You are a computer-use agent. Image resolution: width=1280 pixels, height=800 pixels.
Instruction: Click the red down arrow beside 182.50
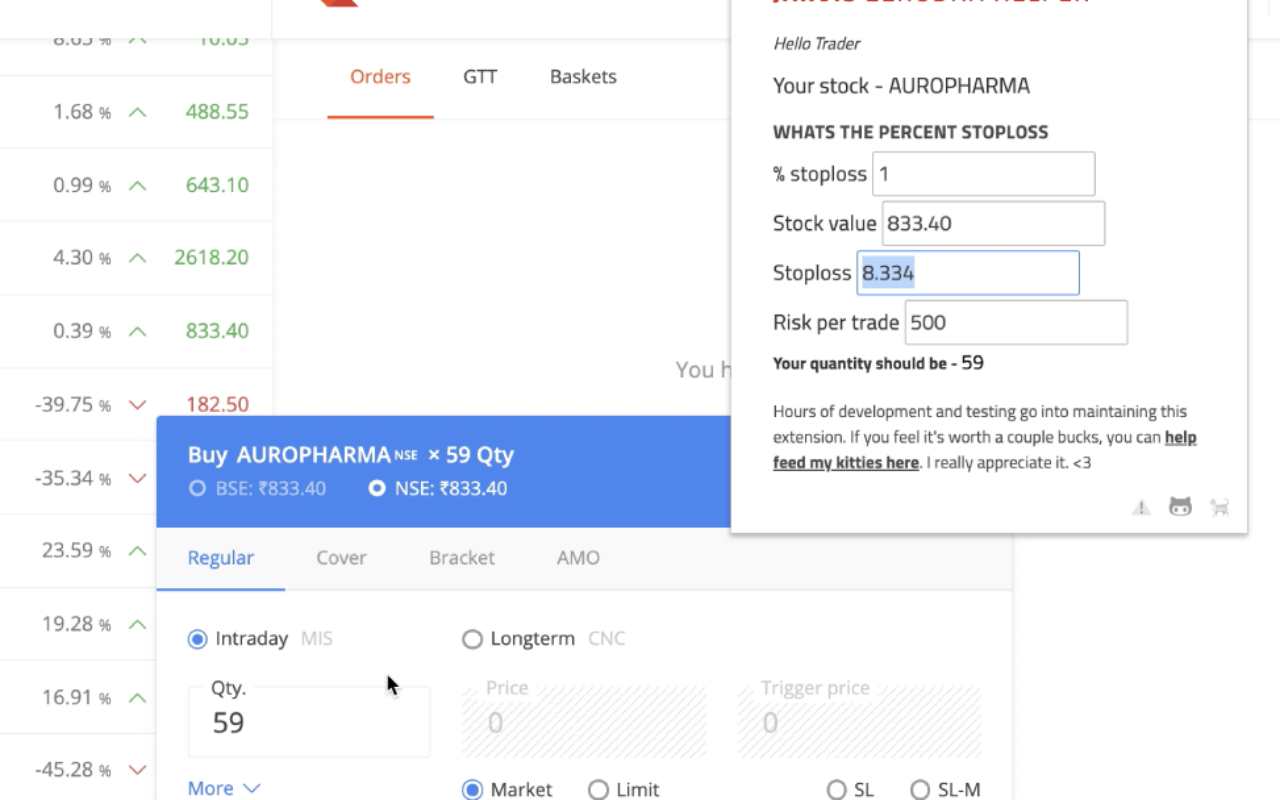coord(138,405)
